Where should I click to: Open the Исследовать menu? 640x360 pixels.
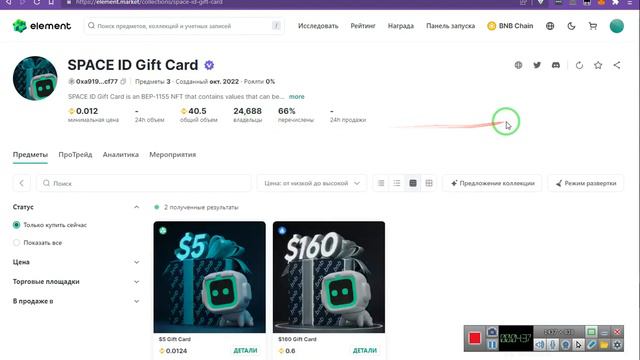[x=318, y=26]
